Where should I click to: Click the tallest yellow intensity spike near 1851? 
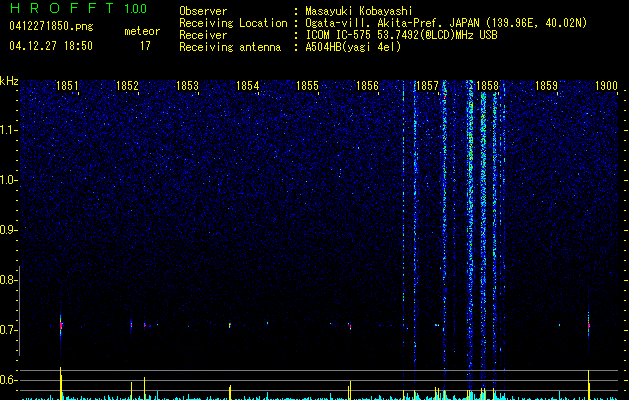pyautogui.click(x=61, y=383)
